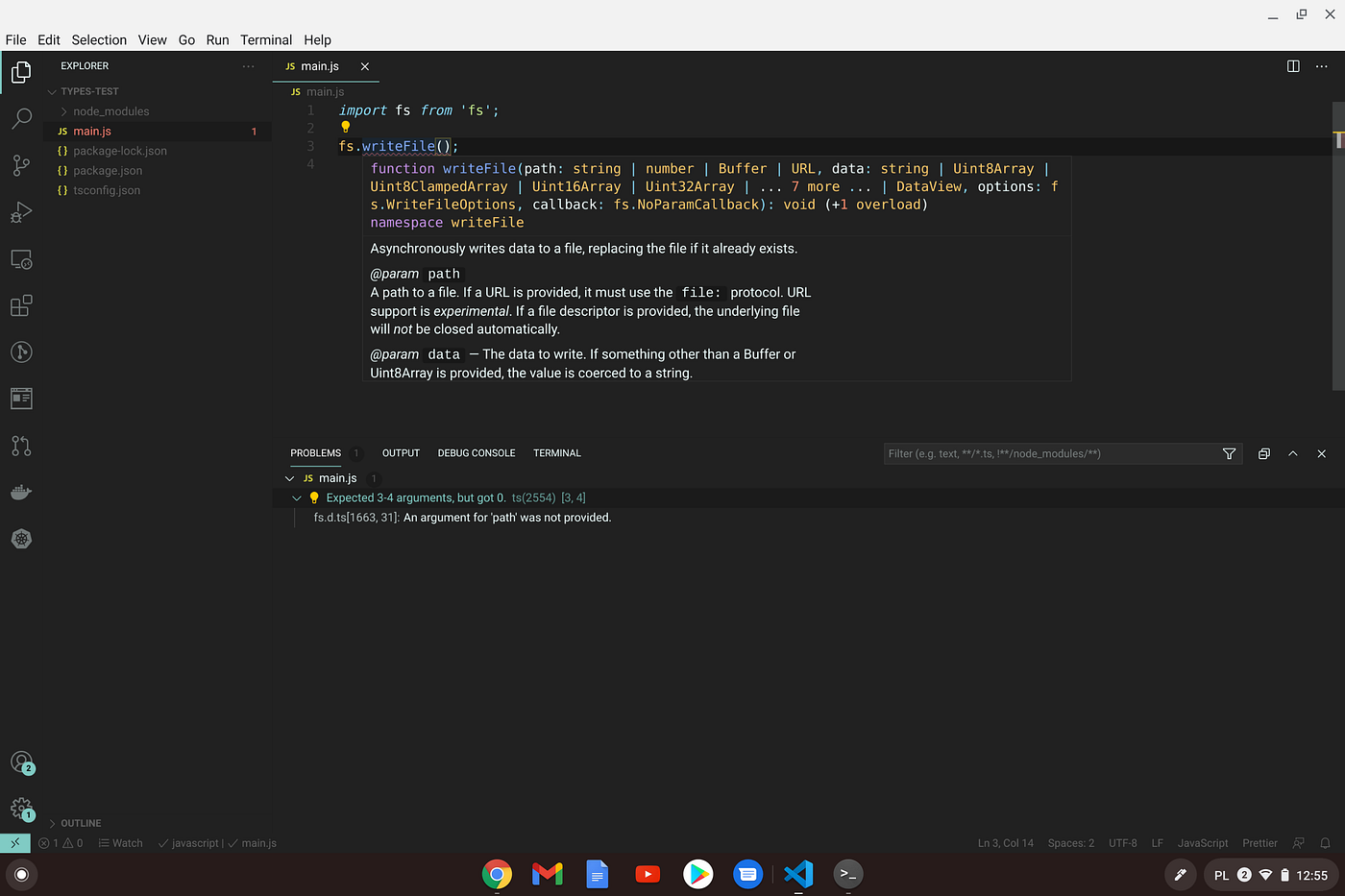Click Ln 3, Col 14 to go to line
Image resolution: width=1345 pixels, height=896 pixels.
(1005, 842)
